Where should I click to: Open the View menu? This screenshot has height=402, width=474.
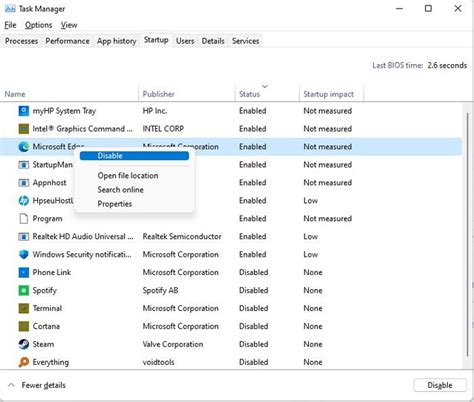click(x=69, y=25)
